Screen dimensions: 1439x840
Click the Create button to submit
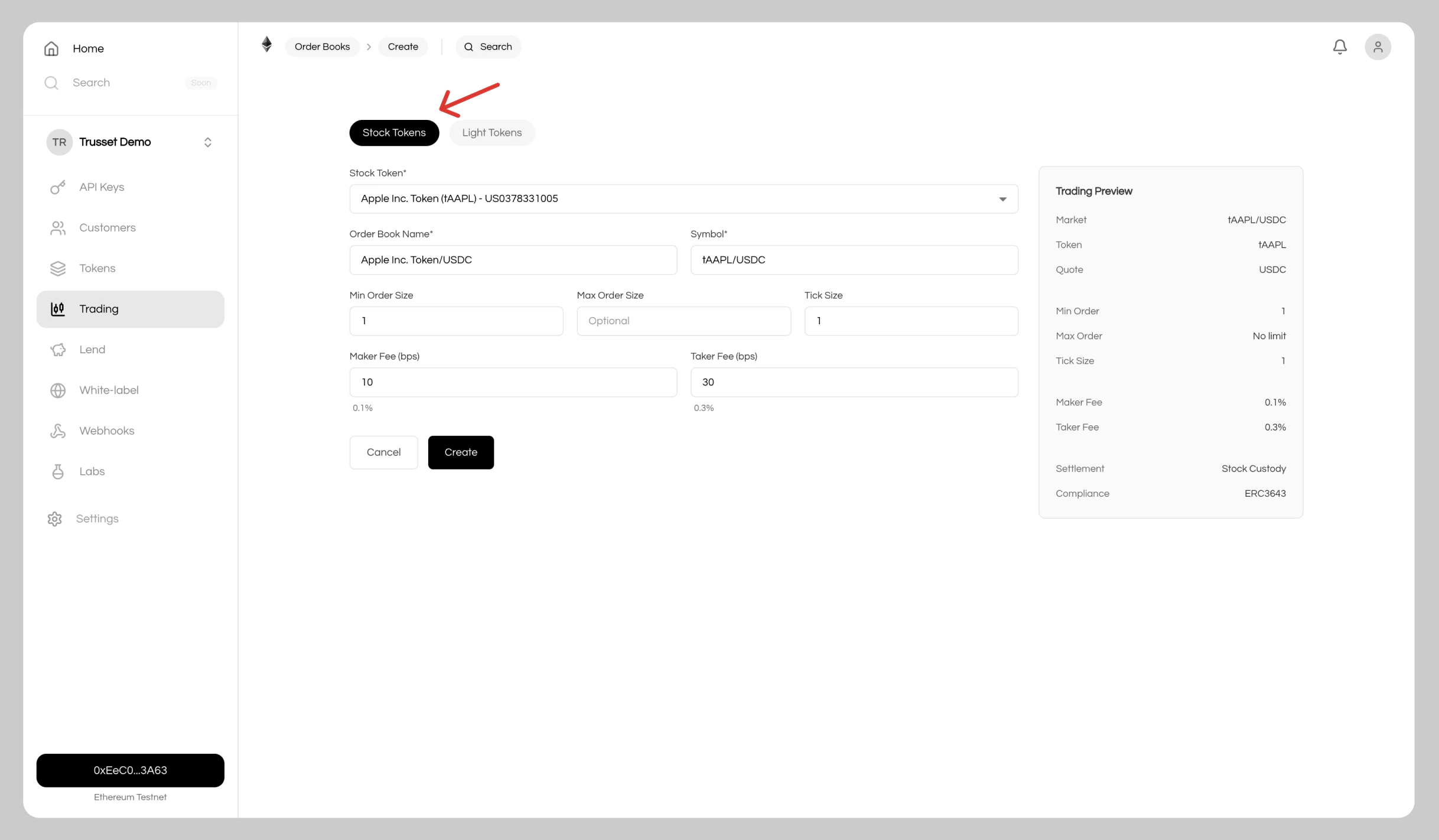pyautogui.click(x=461, y=452)
